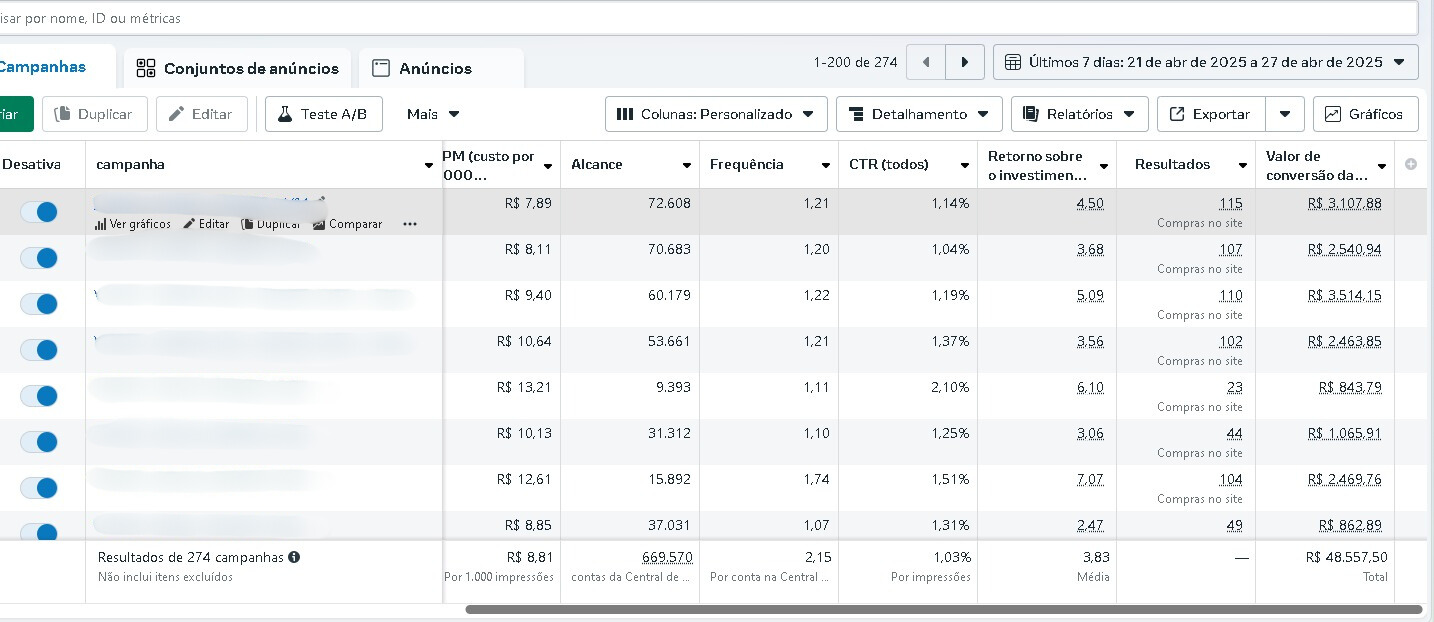Viewport: 1434px width, 622px height.
Task: Toggle off campaign with reach 60.179
Action: point(40,304)
